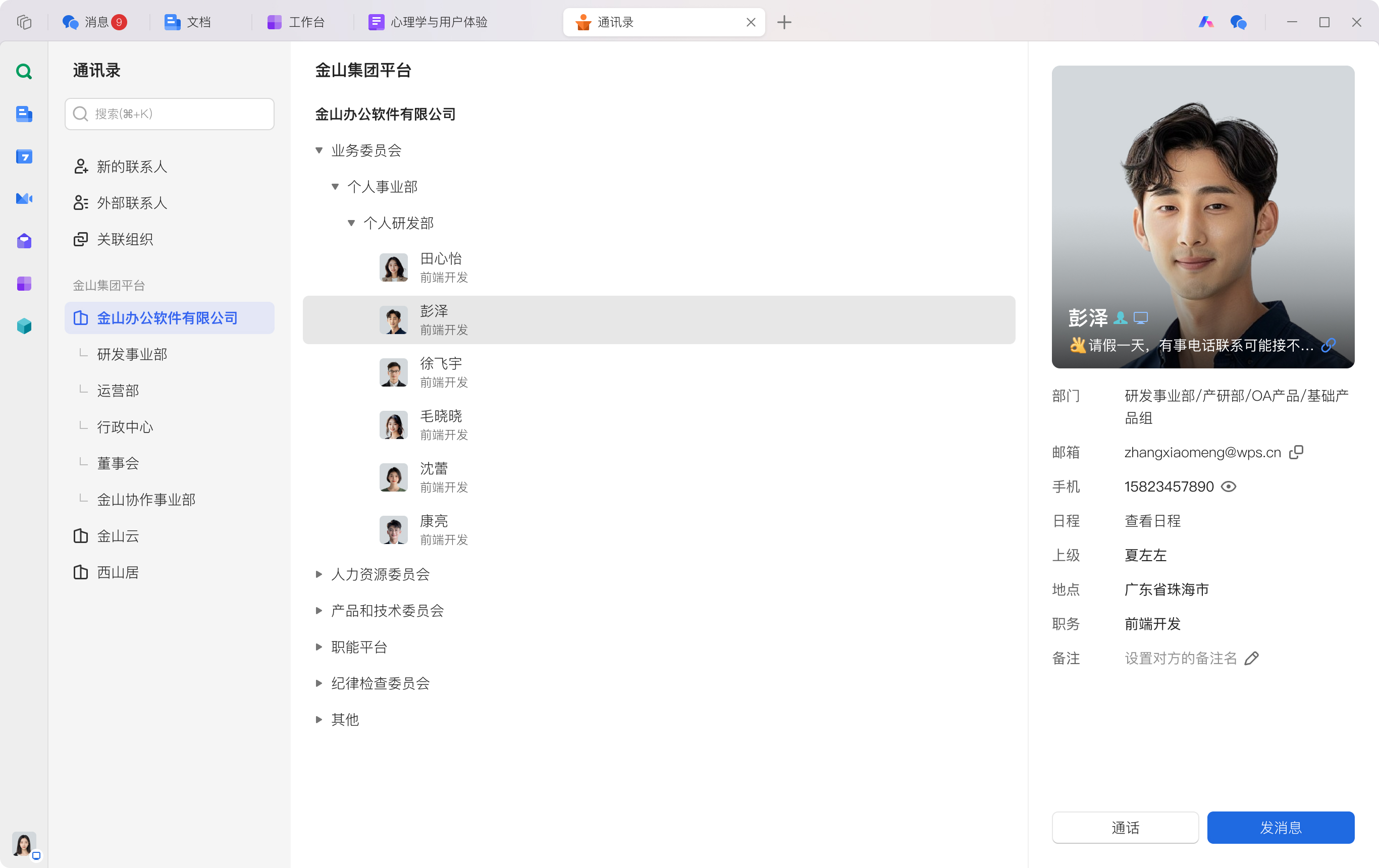Click your own avatar at the sidebar bottom
The height and width of the screenshot is (868, 1379).
[24, 844]
